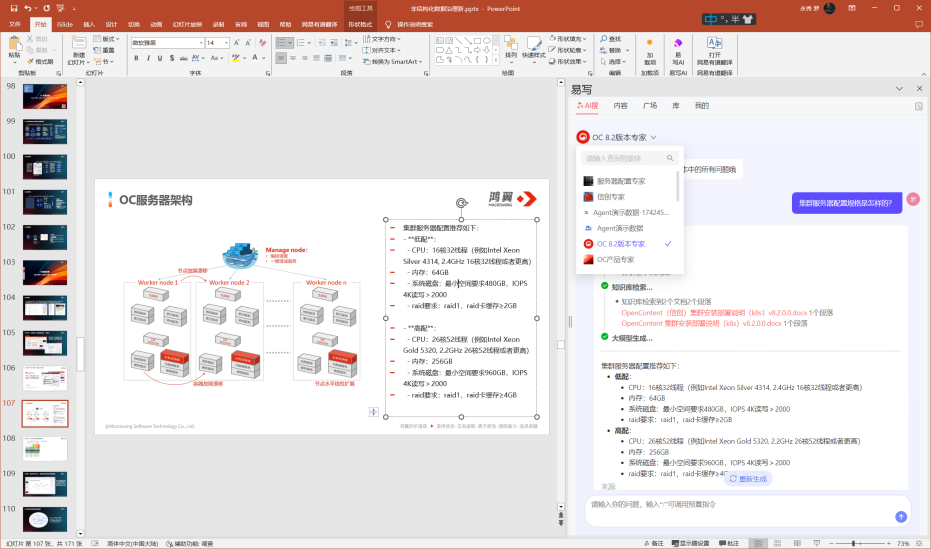
Task: Toggle center text alignment
Action: 293,58
